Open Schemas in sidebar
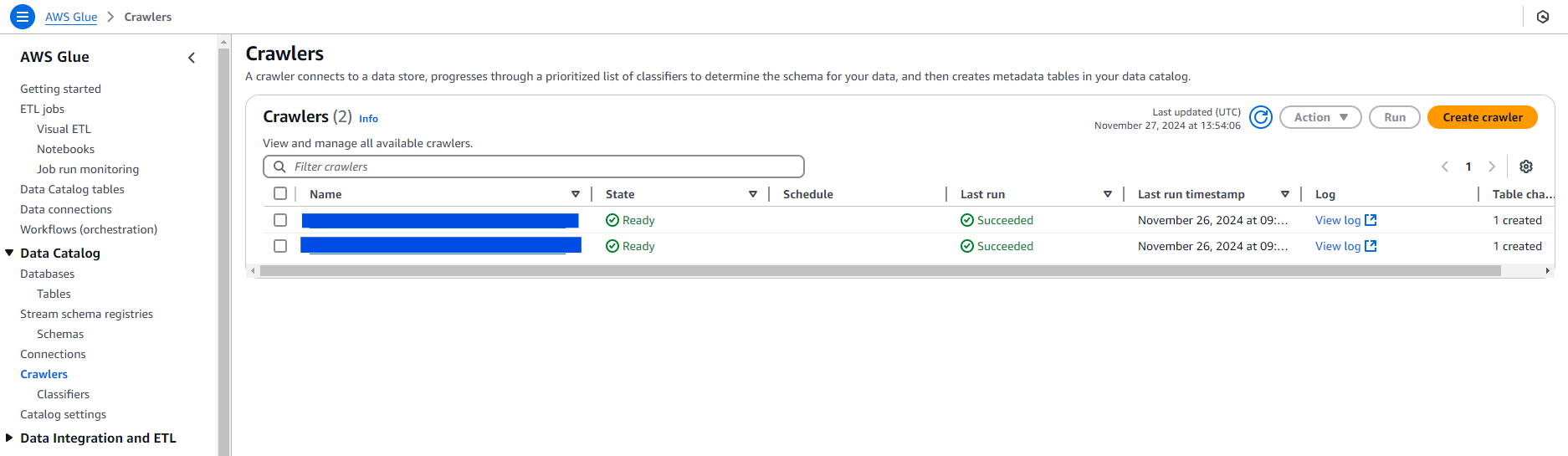 pos(60,334)
